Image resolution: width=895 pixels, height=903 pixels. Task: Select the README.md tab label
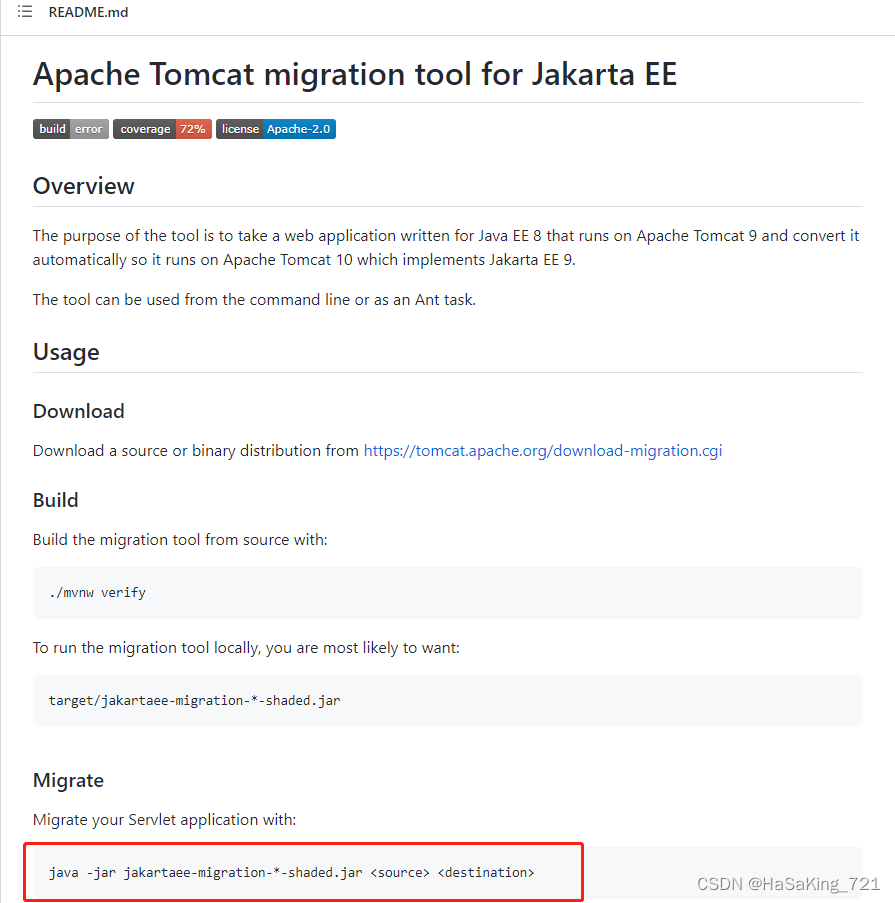[x=88, y=12]
